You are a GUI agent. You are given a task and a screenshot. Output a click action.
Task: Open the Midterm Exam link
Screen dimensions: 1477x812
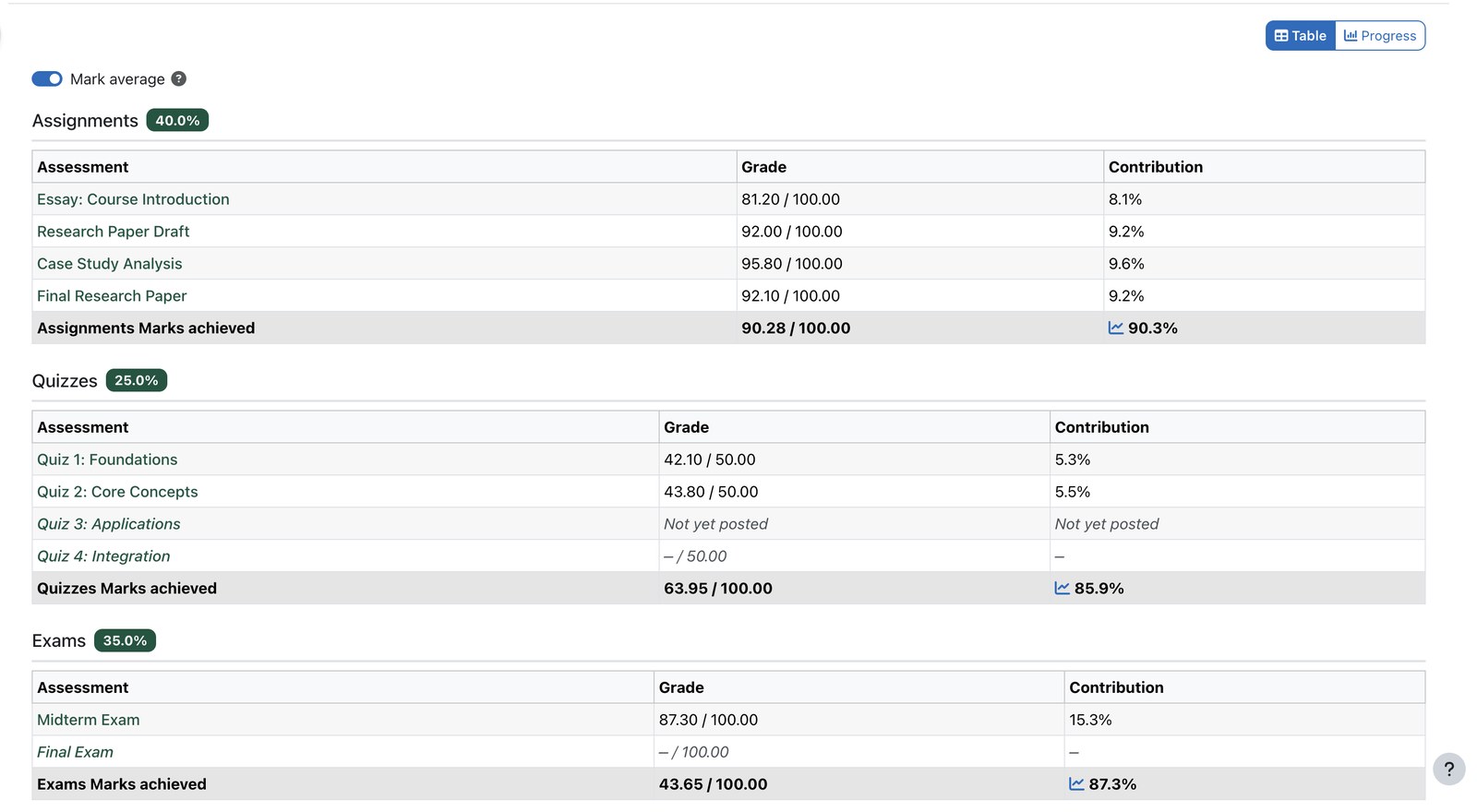[x=89, y=720]
